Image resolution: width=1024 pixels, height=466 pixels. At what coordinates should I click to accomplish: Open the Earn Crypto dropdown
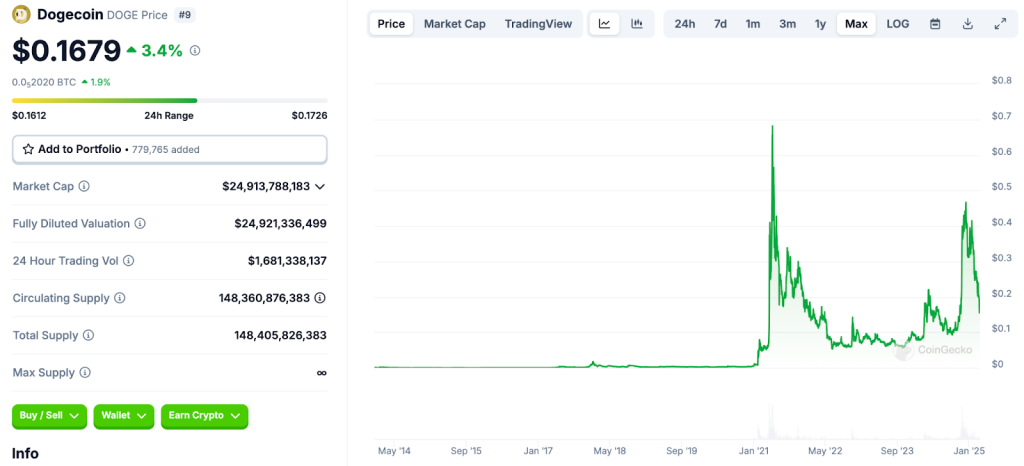pos(204,416)
